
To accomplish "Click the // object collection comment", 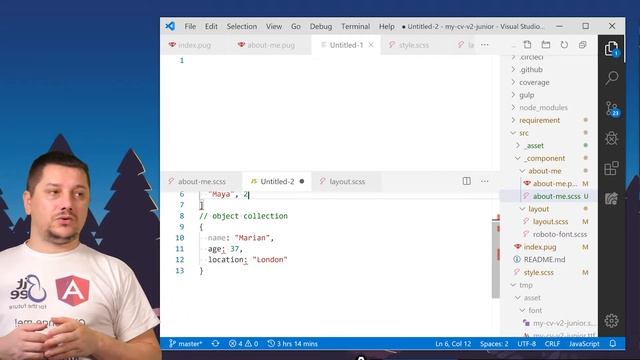I will click(x=243, y=216).
